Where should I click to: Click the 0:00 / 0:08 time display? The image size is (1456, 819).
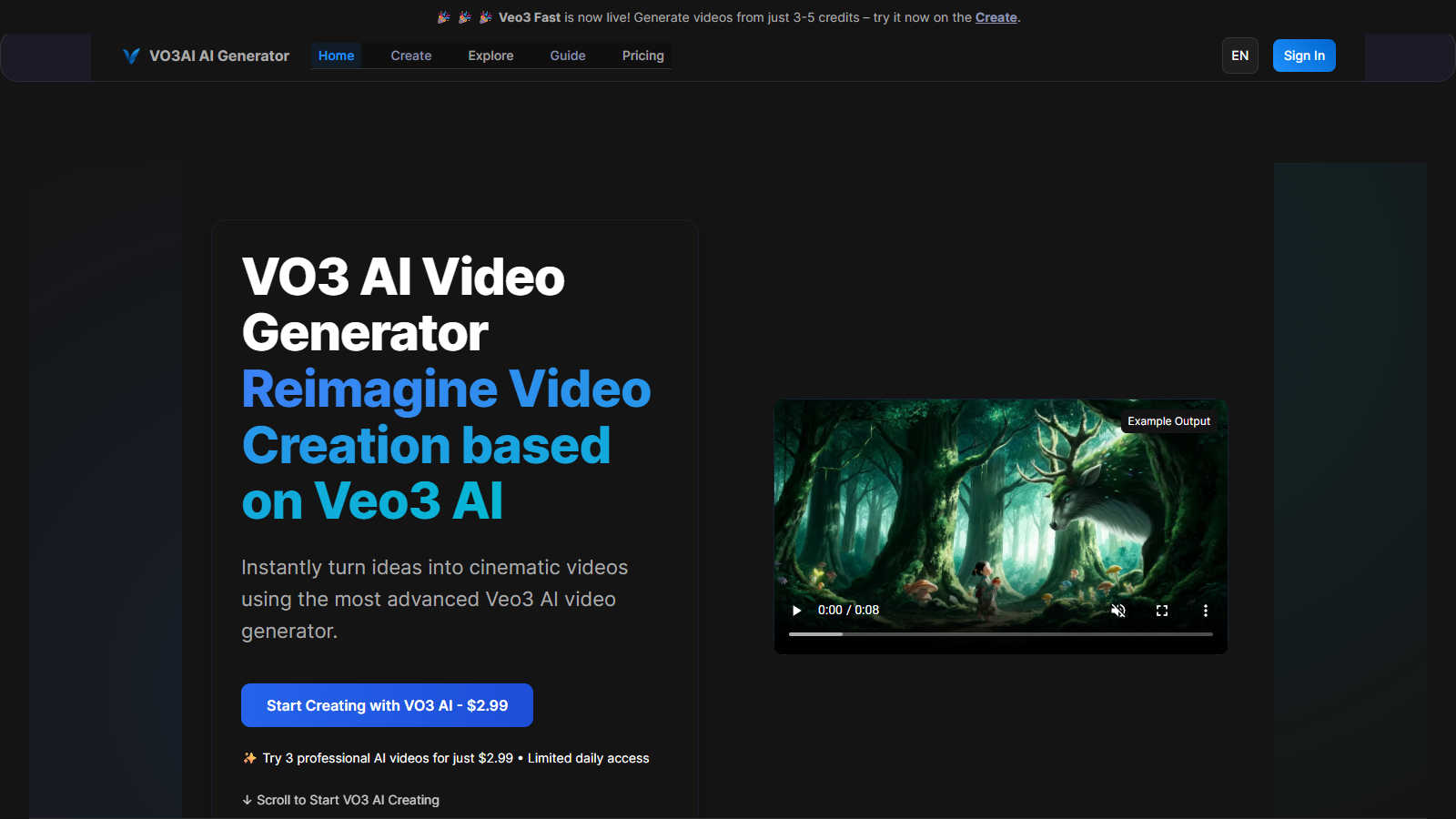(848, 611)
